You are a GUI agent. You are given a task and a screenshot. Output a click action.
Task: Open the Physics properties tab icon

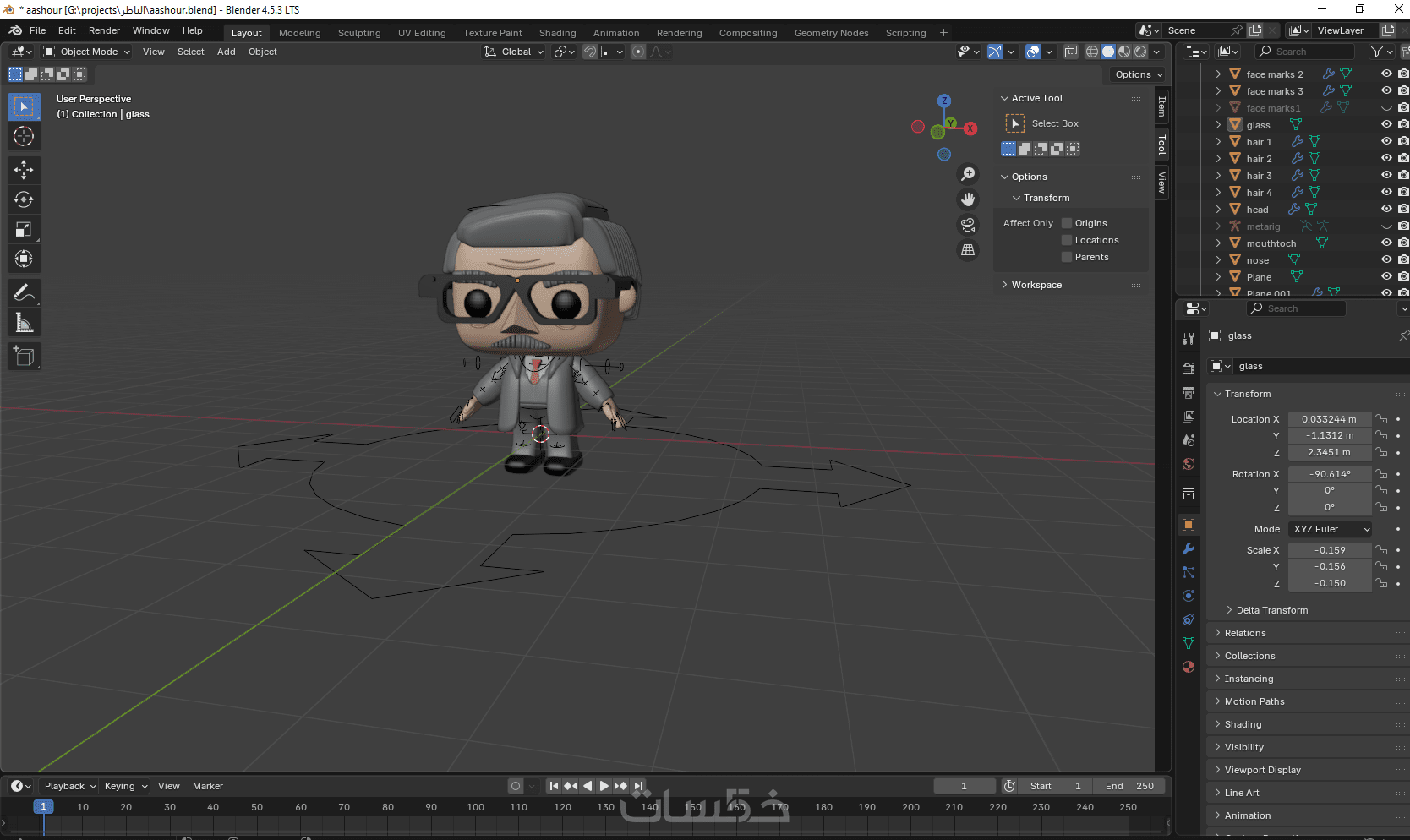[x=1189, y=596]
